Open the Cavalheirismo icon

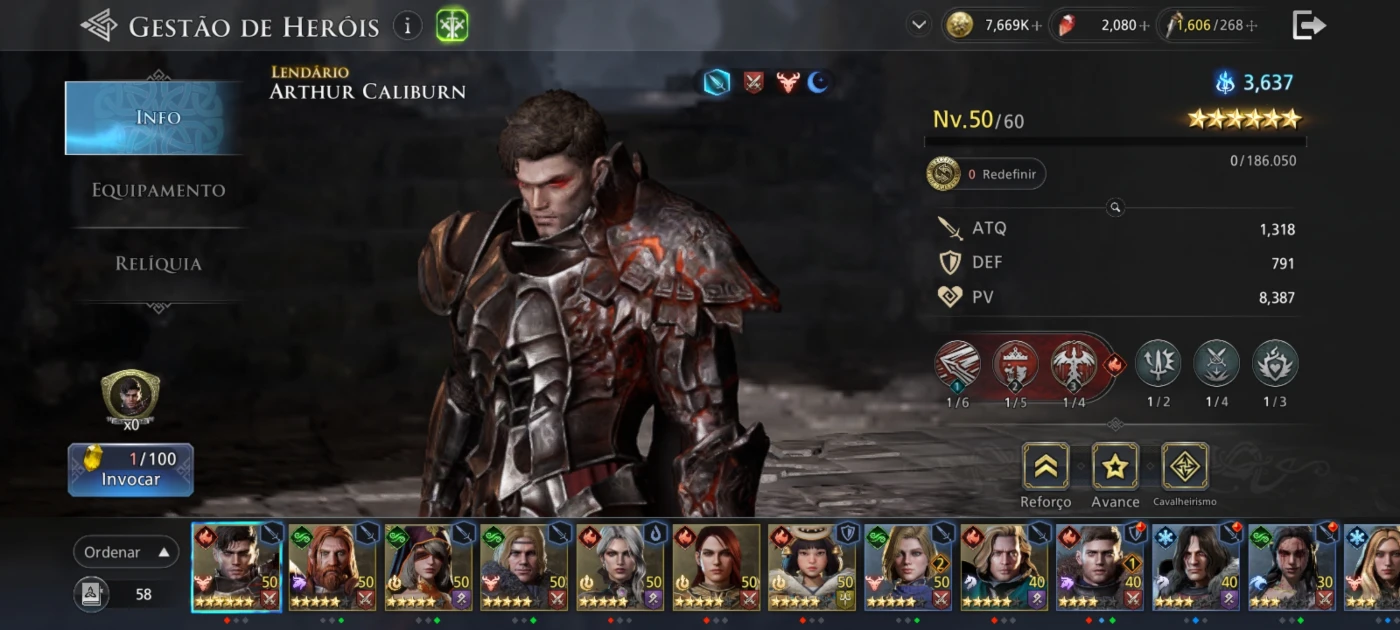(x=1185, y=466)
